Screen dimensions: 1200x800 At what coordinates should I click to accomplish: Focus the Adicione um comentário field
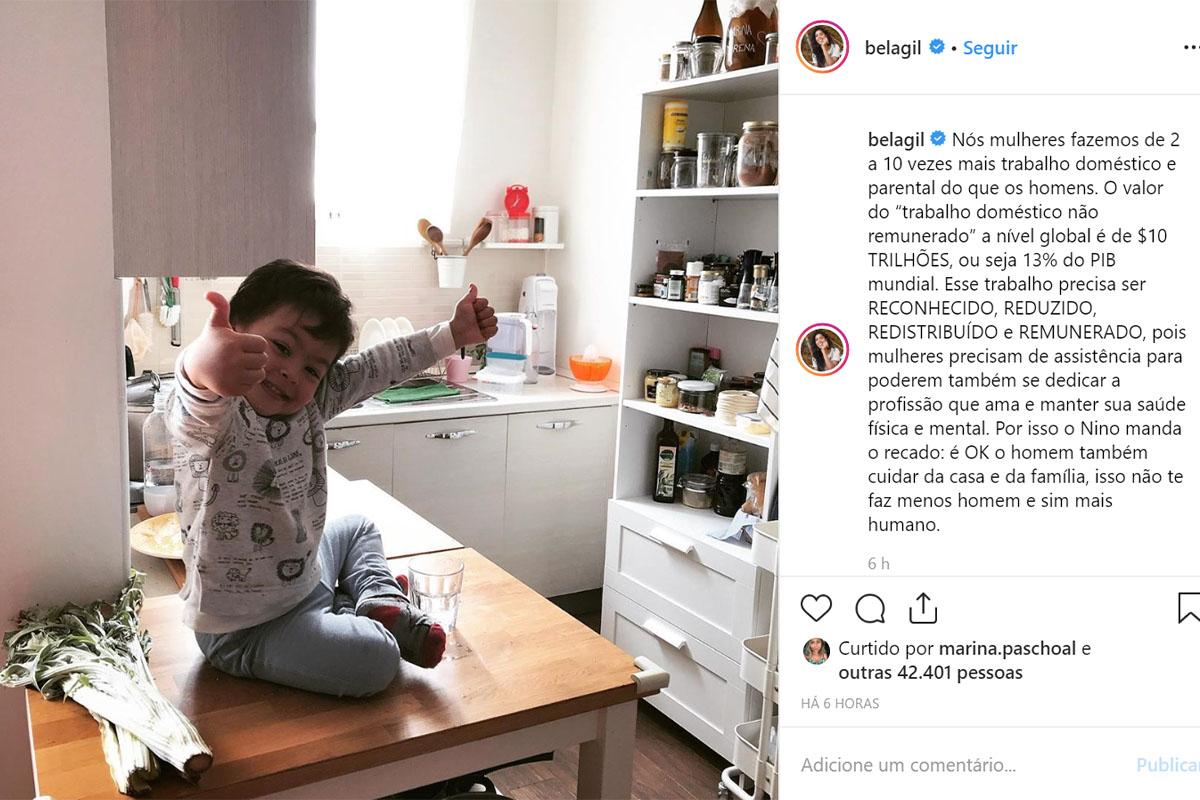[x=960, y=765]
